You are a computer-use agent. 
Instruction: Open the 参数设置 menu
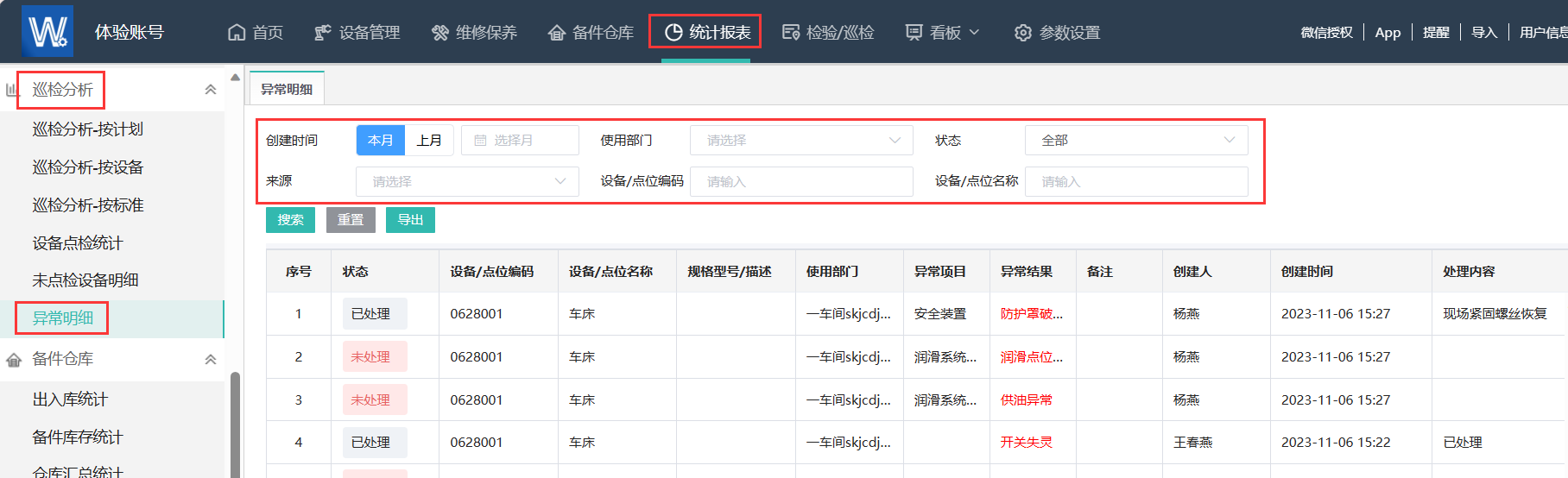[1058, 33]
